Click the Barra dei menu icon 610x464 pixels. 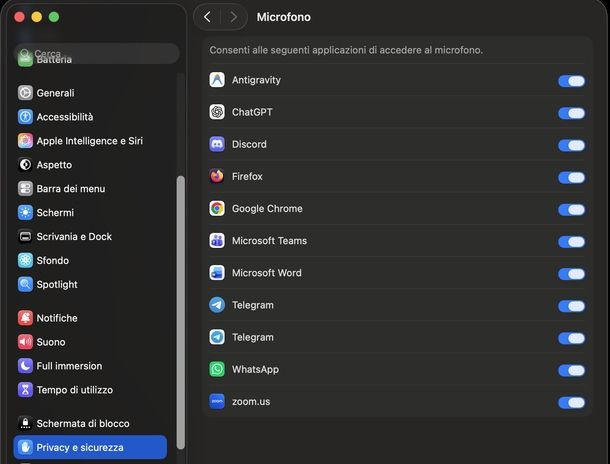[25, 189]
